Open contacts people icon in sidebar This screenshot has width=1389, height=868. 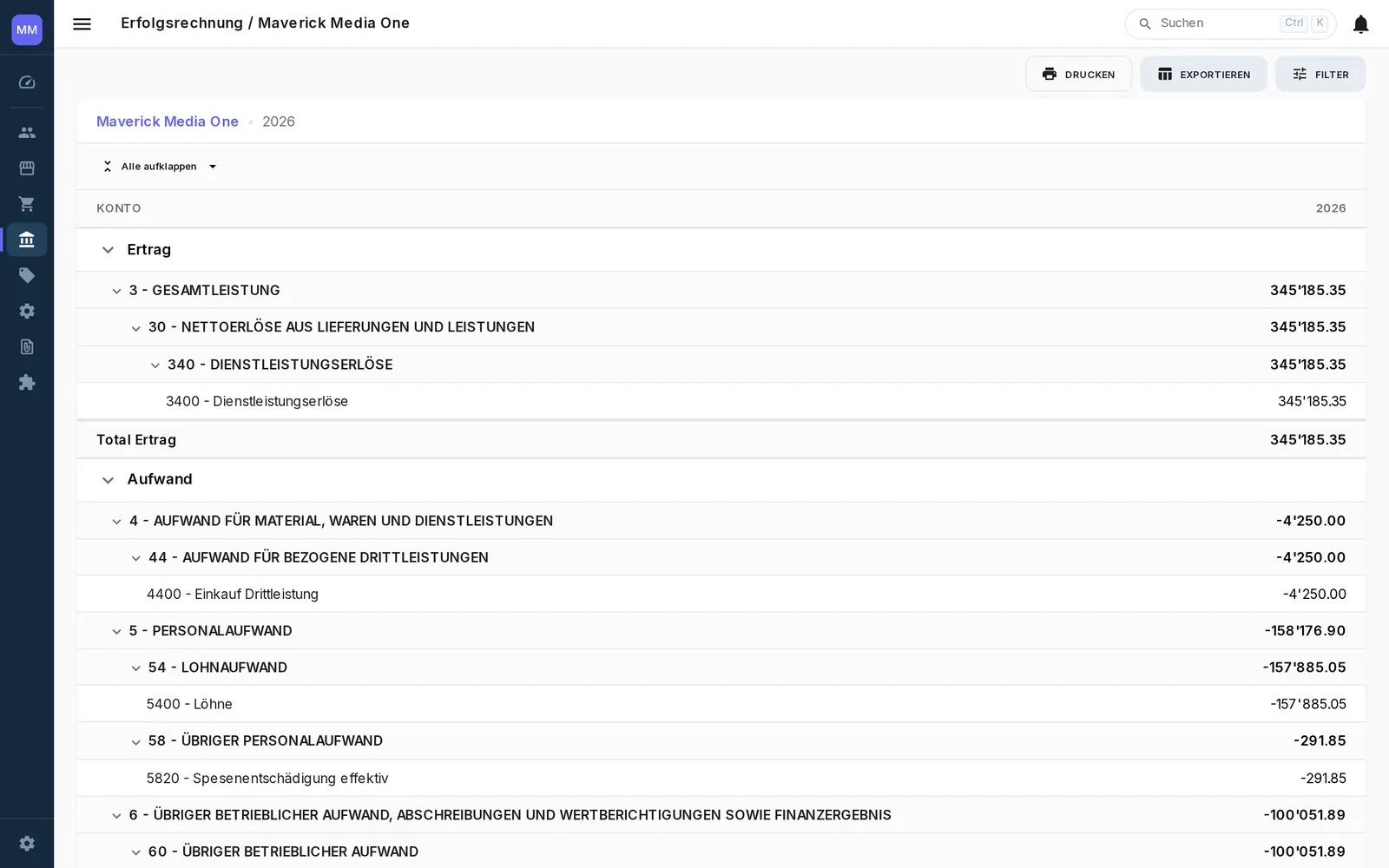[27, 133]
